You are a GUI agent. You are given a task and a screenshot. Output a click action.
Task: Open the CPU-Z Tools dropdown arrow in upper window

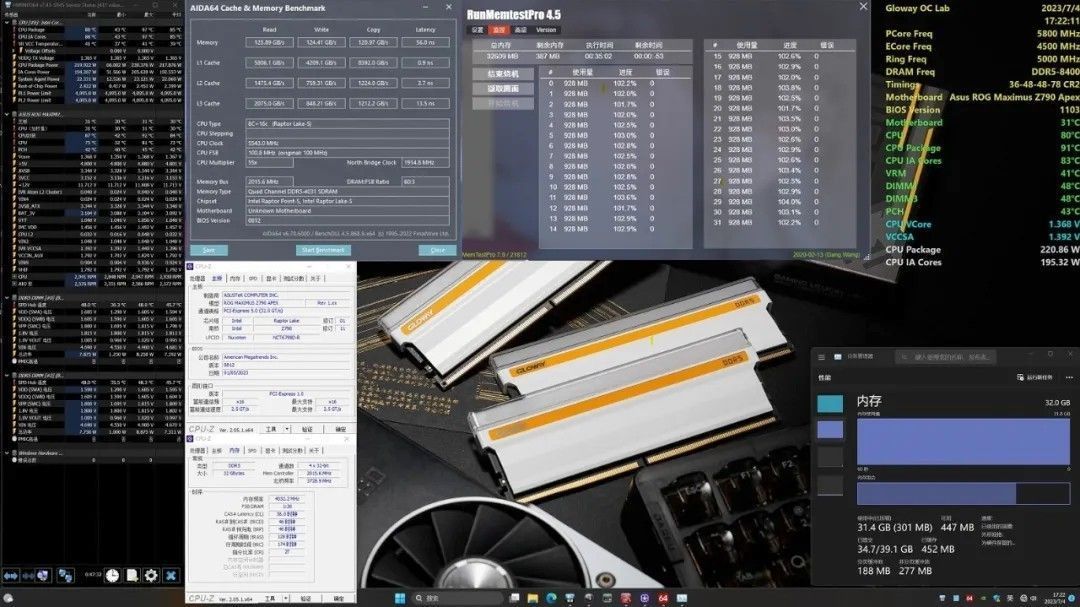(x=286, y=429)
